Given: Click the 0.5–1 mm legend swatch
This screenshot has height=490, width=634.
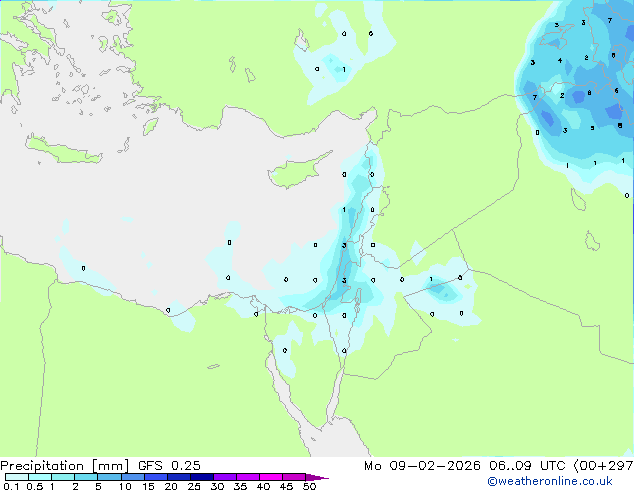Looking at the screenshot, I should tap(40, 477).
